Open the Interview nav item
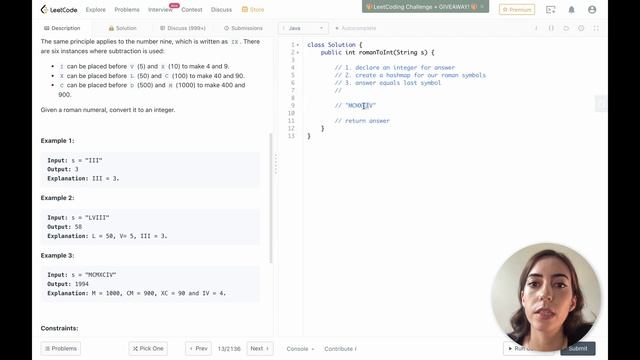 coord(160,9)
